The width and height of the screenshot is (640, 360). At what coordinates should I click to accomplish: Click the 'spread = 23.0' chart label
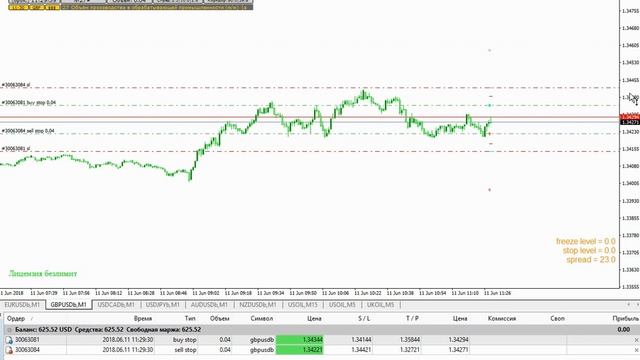click(x=591, y=260)
